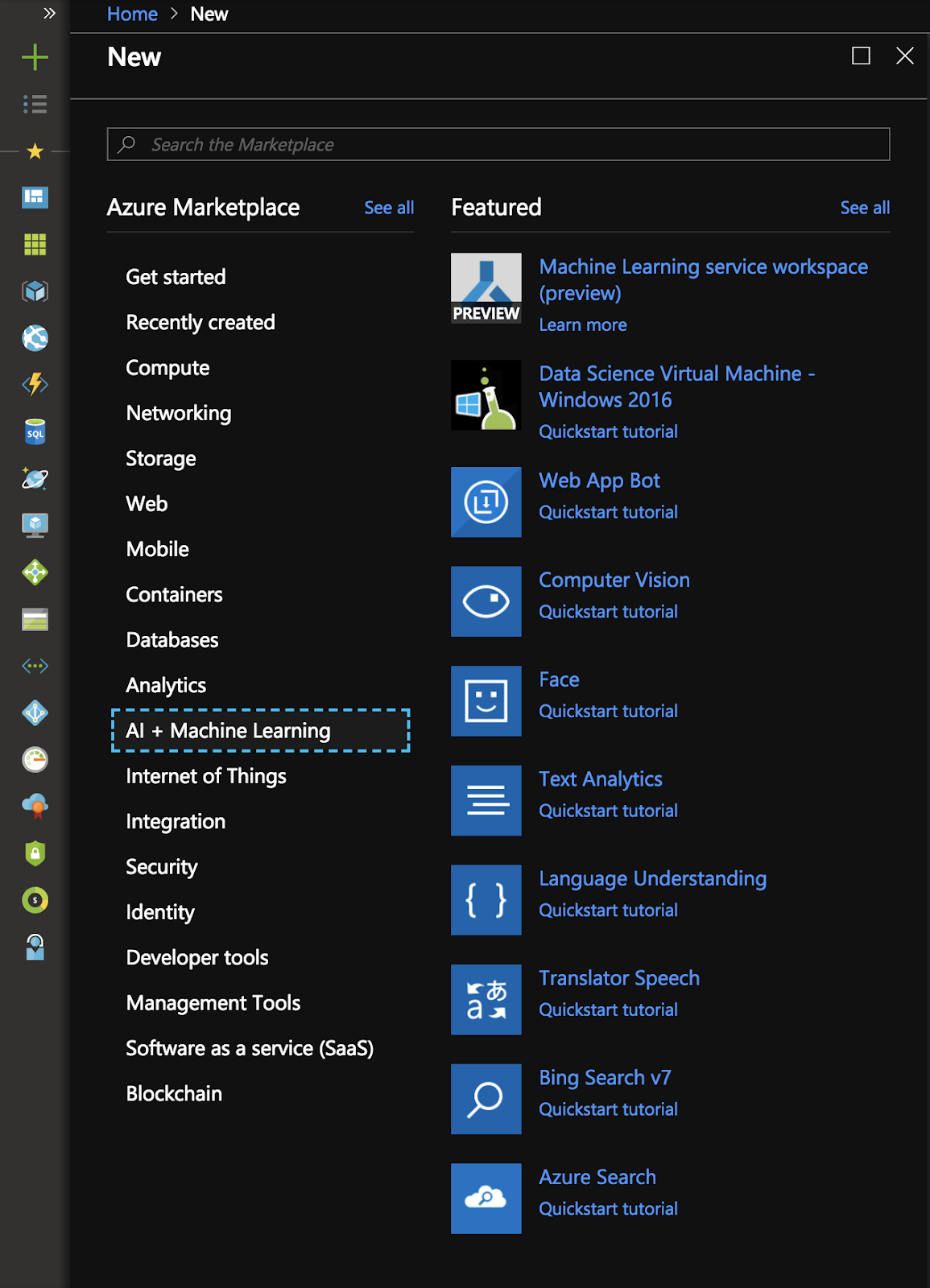Open the App Services globe icon
Image resolution: width=930 pixels, height=1288 pixels.
pyautogui.click(x=35, y=338)
